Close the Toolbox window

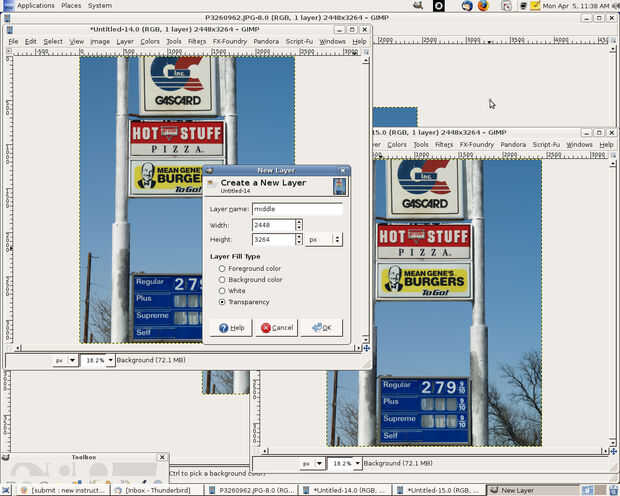click(162, 457)
